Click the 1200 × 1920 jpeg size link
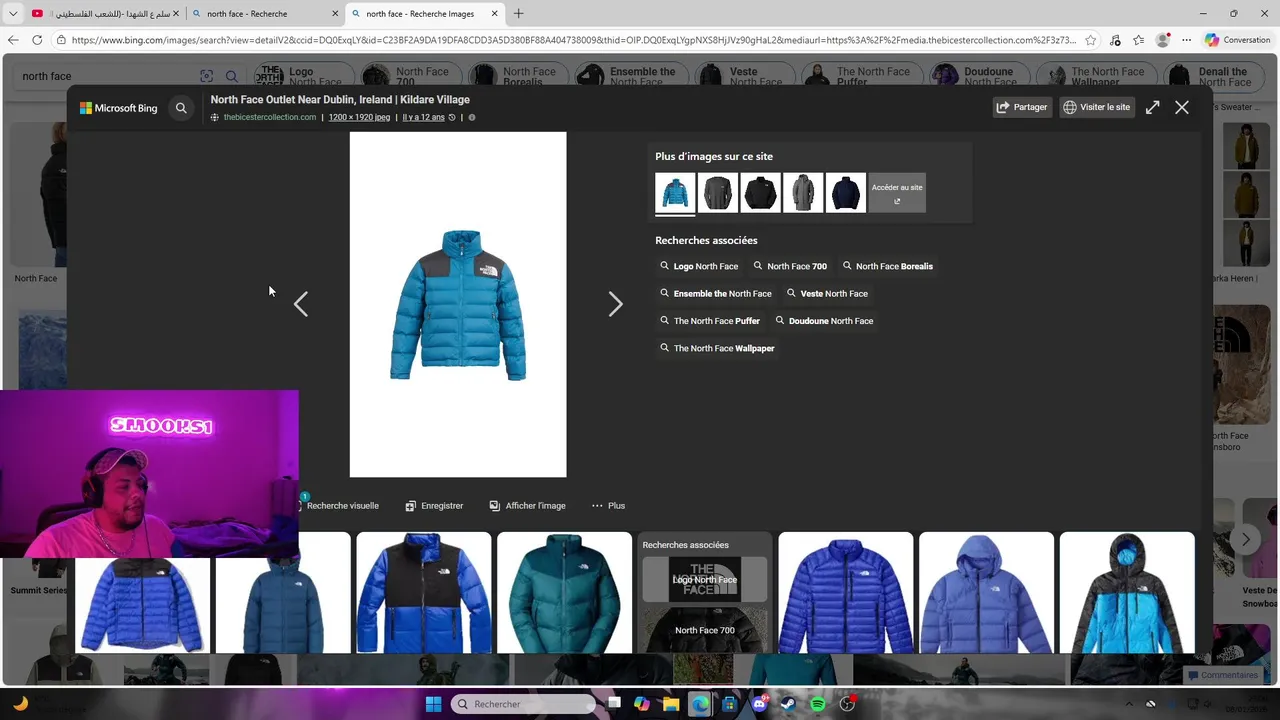The width and height of the screenshot is (1280, 720). click(359, 117)
